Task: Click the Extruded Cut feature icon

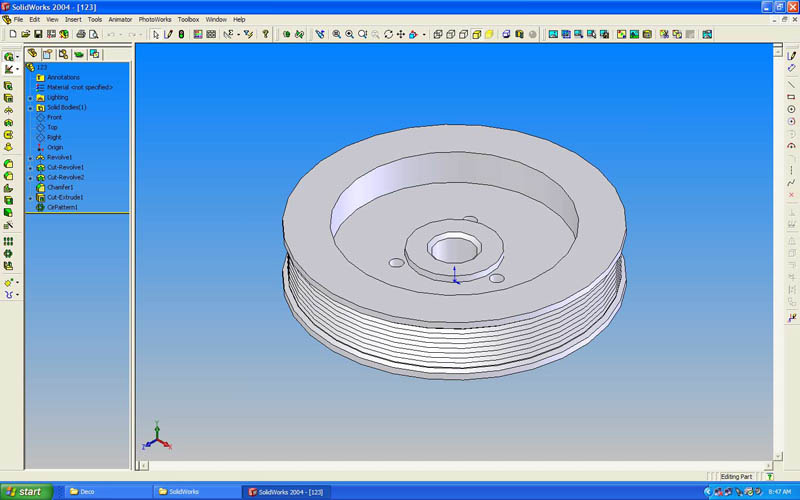Action: [x=9, y=98]
